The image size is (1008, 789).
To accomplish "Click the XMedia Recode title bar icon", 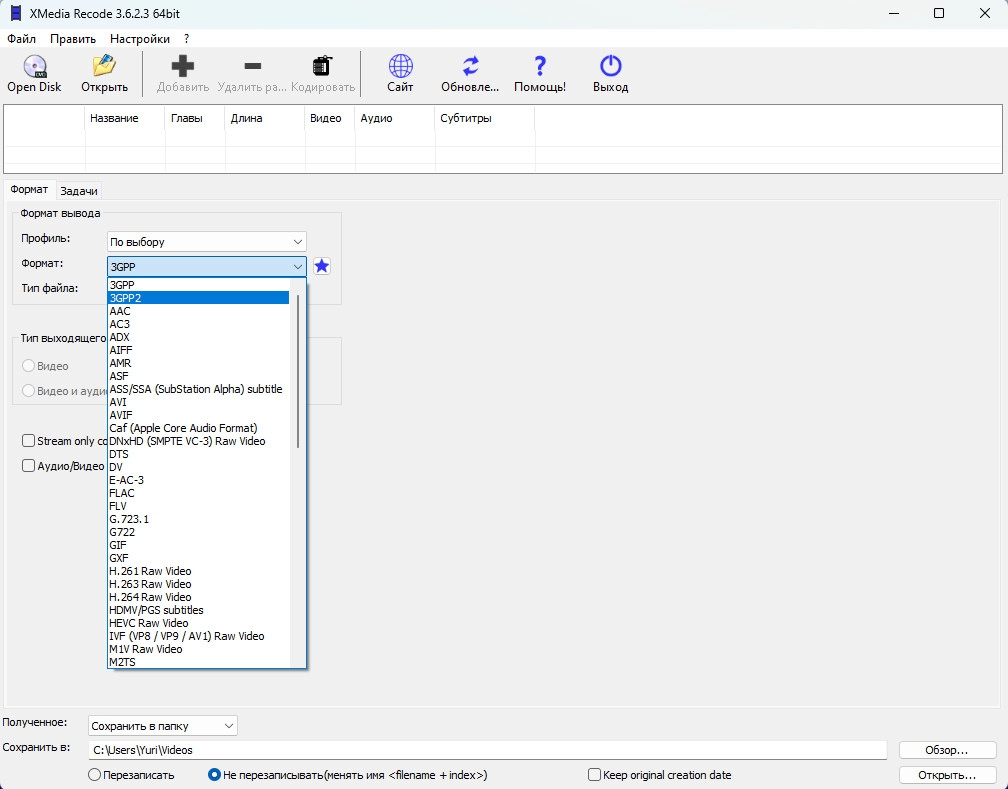I will [x=15, y=14].
